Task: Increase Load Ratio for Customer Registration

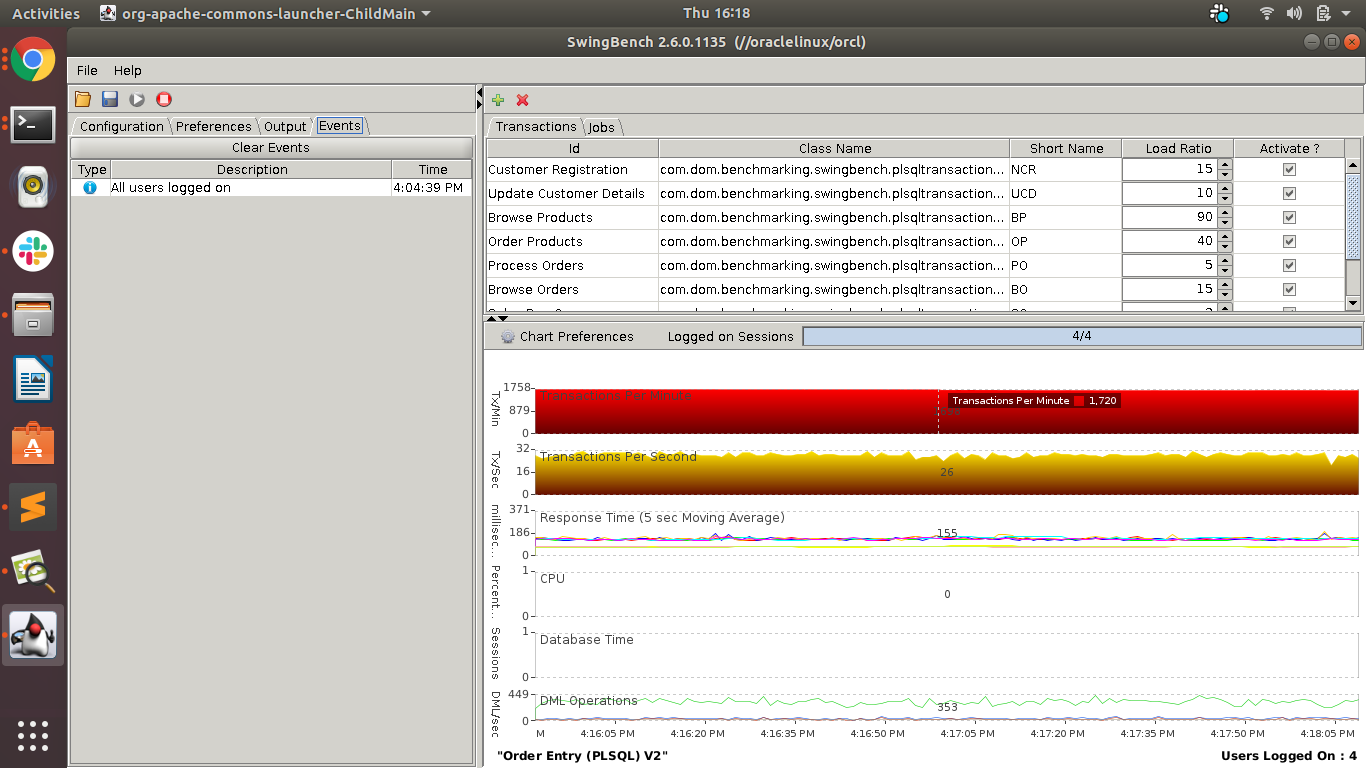Action: coord(1225,165)
